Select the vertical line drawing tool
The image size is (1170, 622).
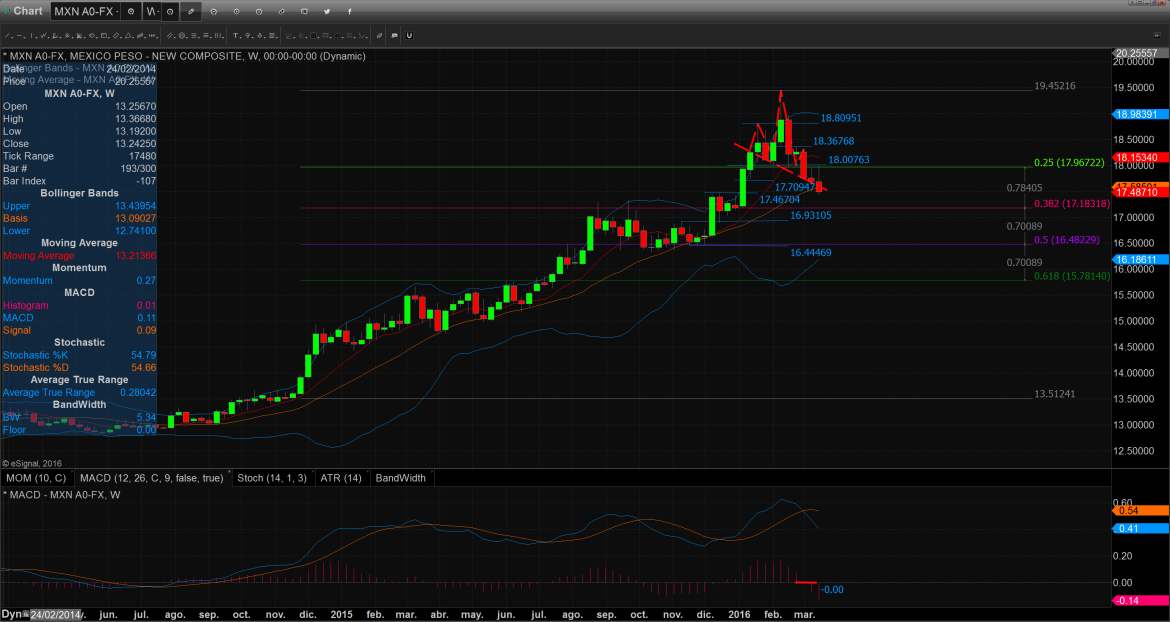click(31, 35)
